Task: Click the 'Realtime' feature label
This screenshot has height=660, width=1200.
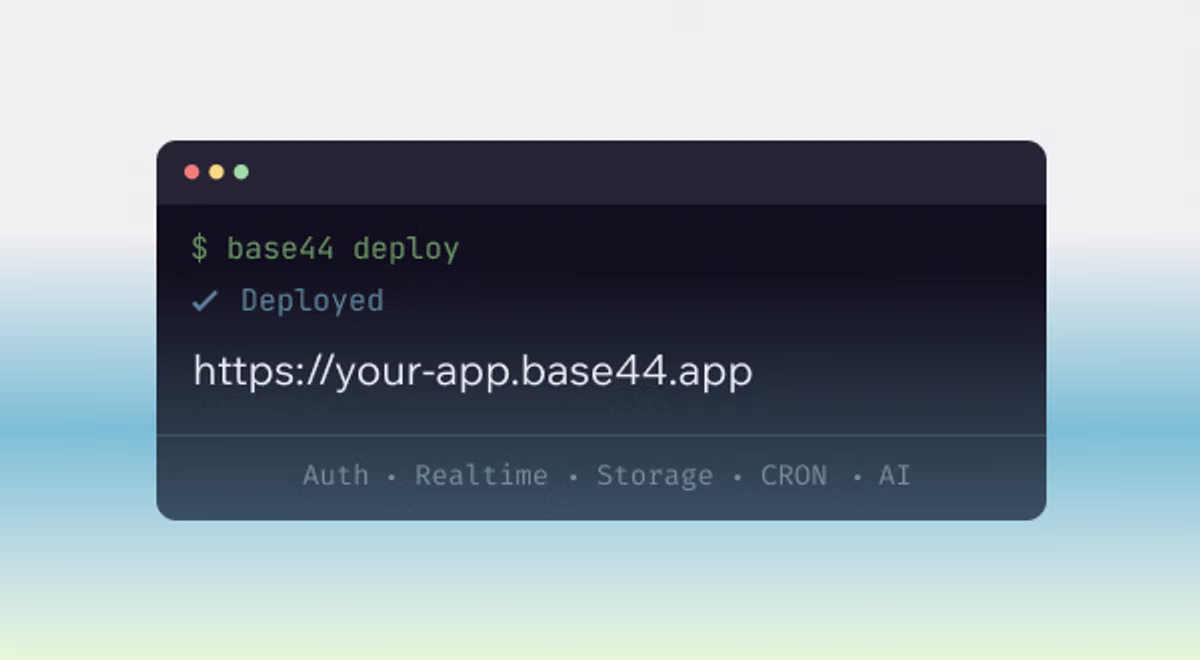Action: point(481,475)
